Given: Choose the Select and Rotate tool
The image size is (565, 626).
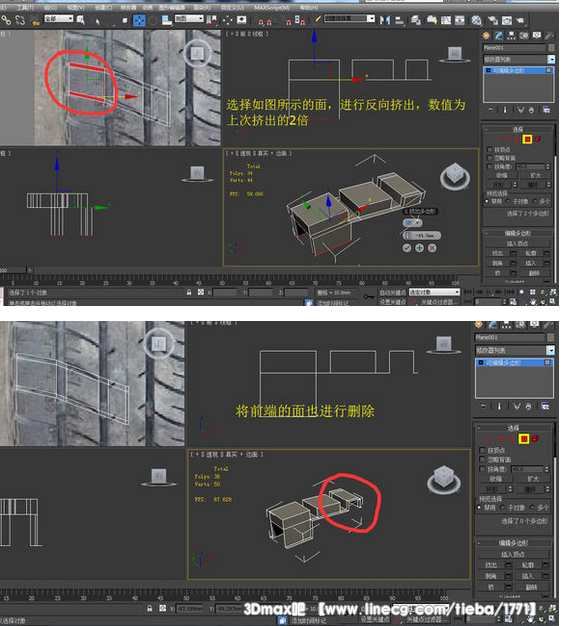Looking at the screenshot, I should pos(153,20).
